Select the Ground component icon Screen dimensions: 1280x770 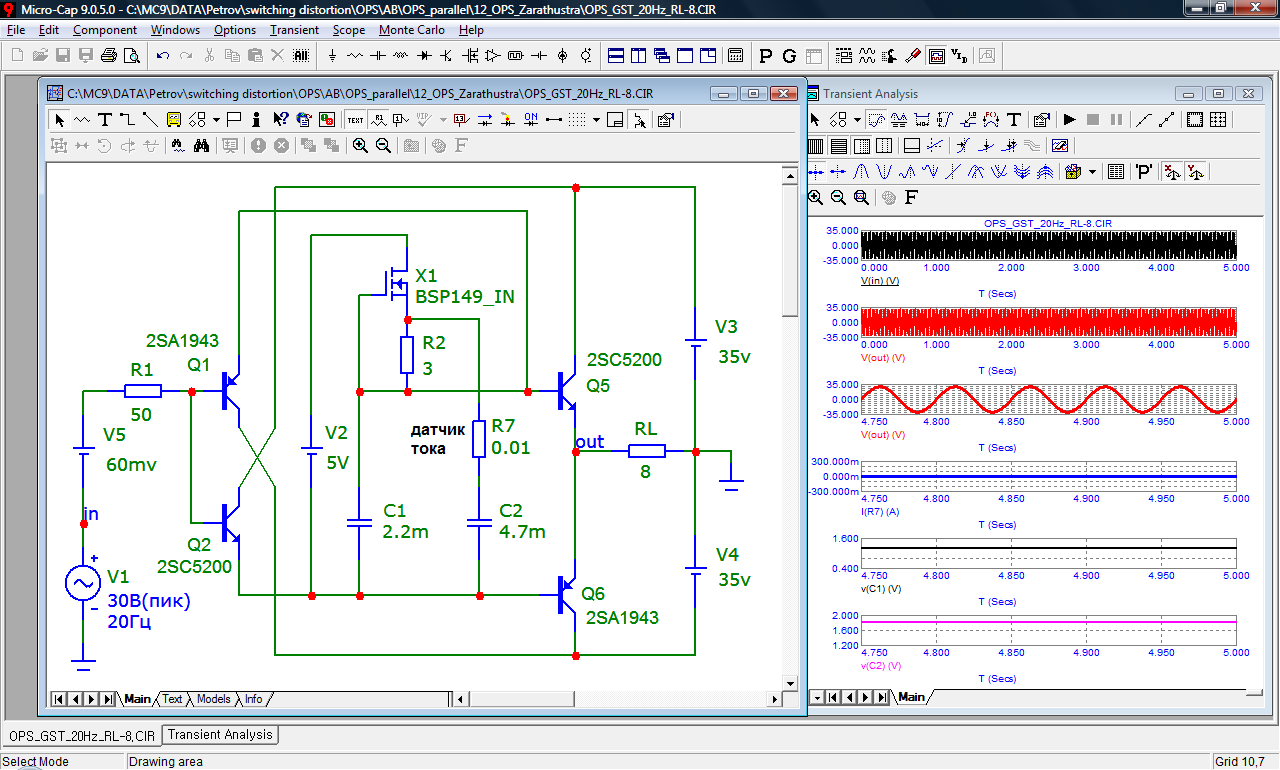[x=332, y=55]
